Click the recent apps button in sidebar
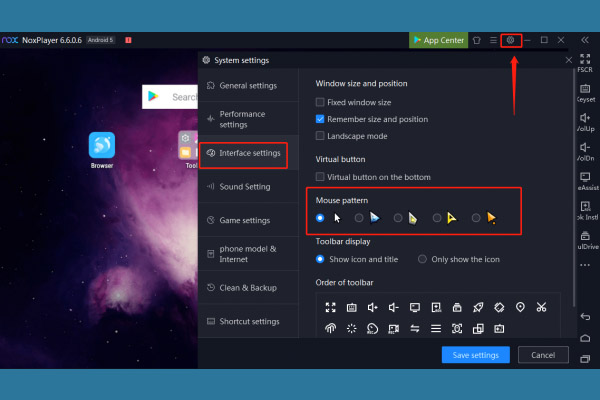The width and height of the screenshot is (600, 400). coord(585,359)
